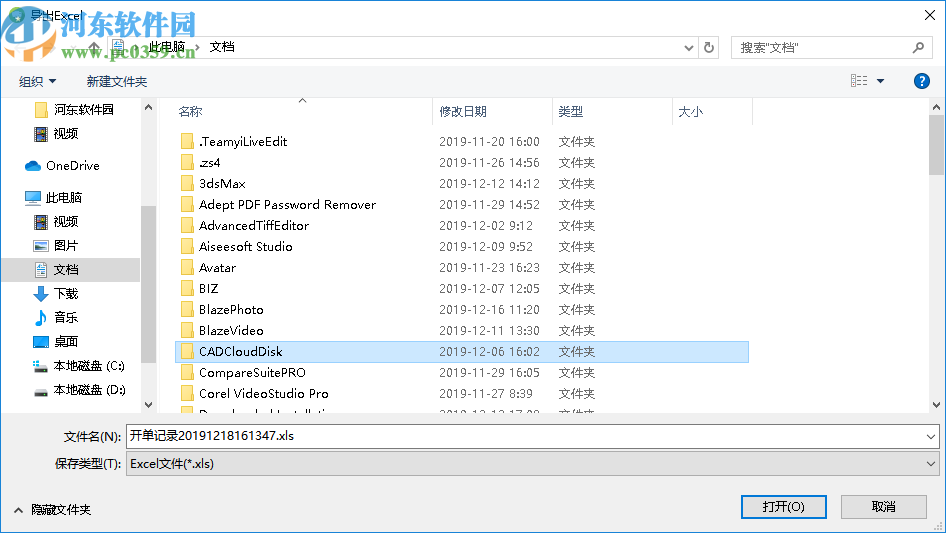Click folder icon of 3dsMax
This screenshot has height=533, width=946.
point(187,184)
